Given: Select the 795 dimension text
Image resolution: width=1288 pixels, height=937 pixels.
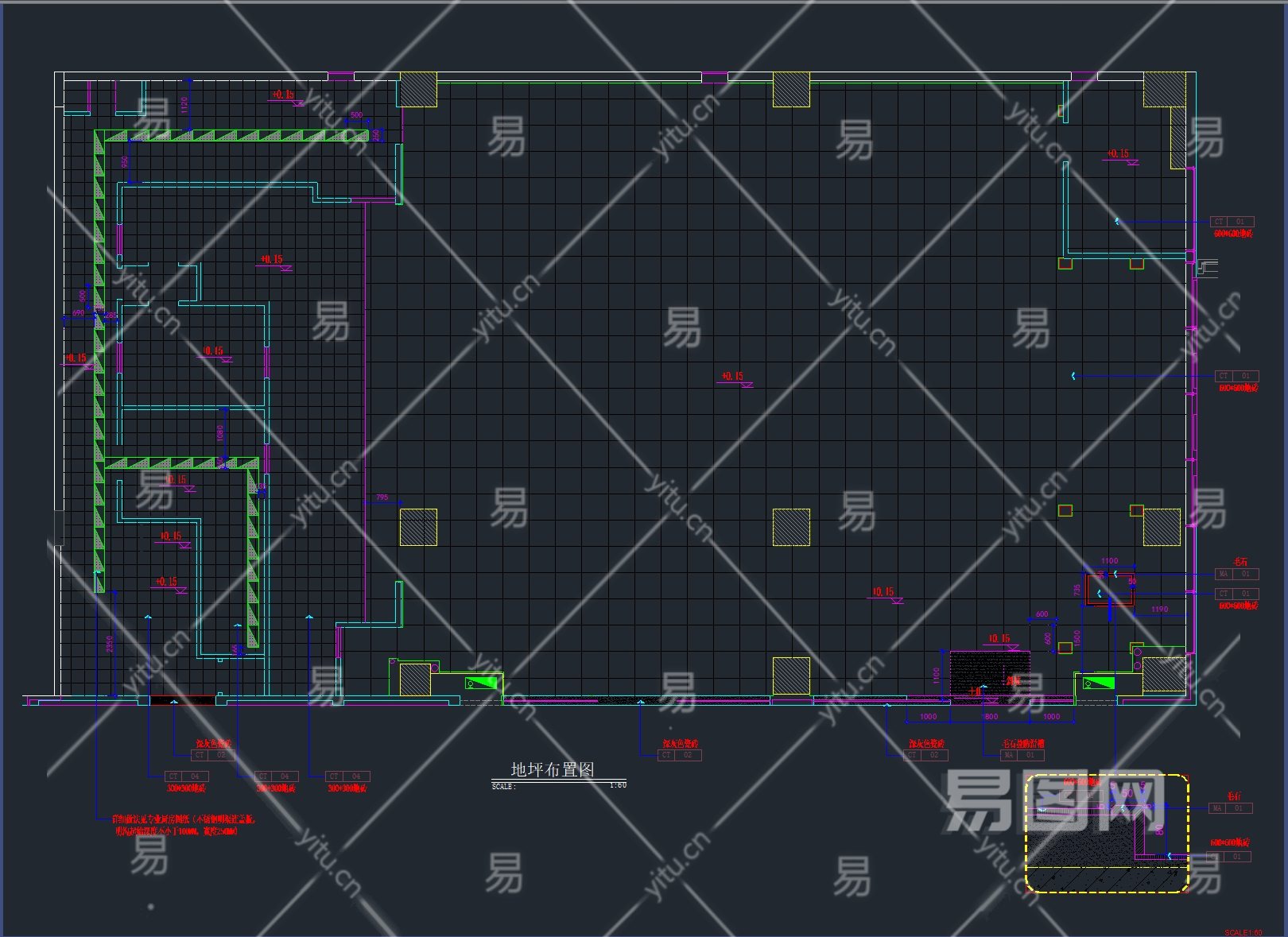Looking at the screenshot, I should (382, 498).
